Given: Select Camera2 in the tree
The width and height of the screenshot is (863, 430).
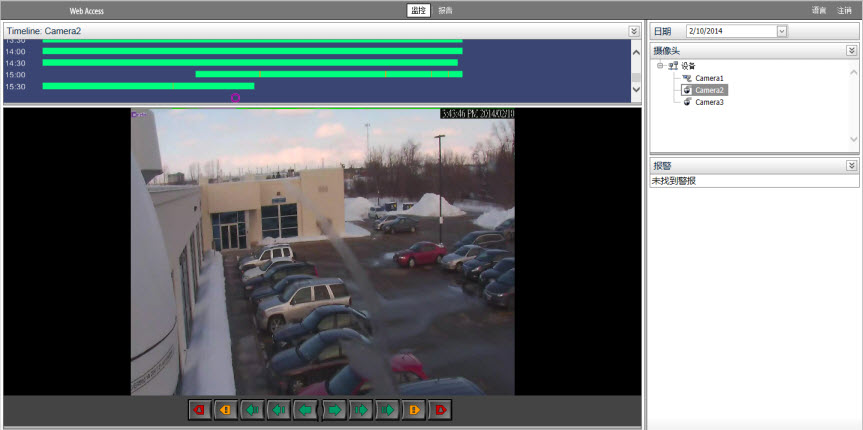Looking at the screenshot, I should tap(709, 90).
